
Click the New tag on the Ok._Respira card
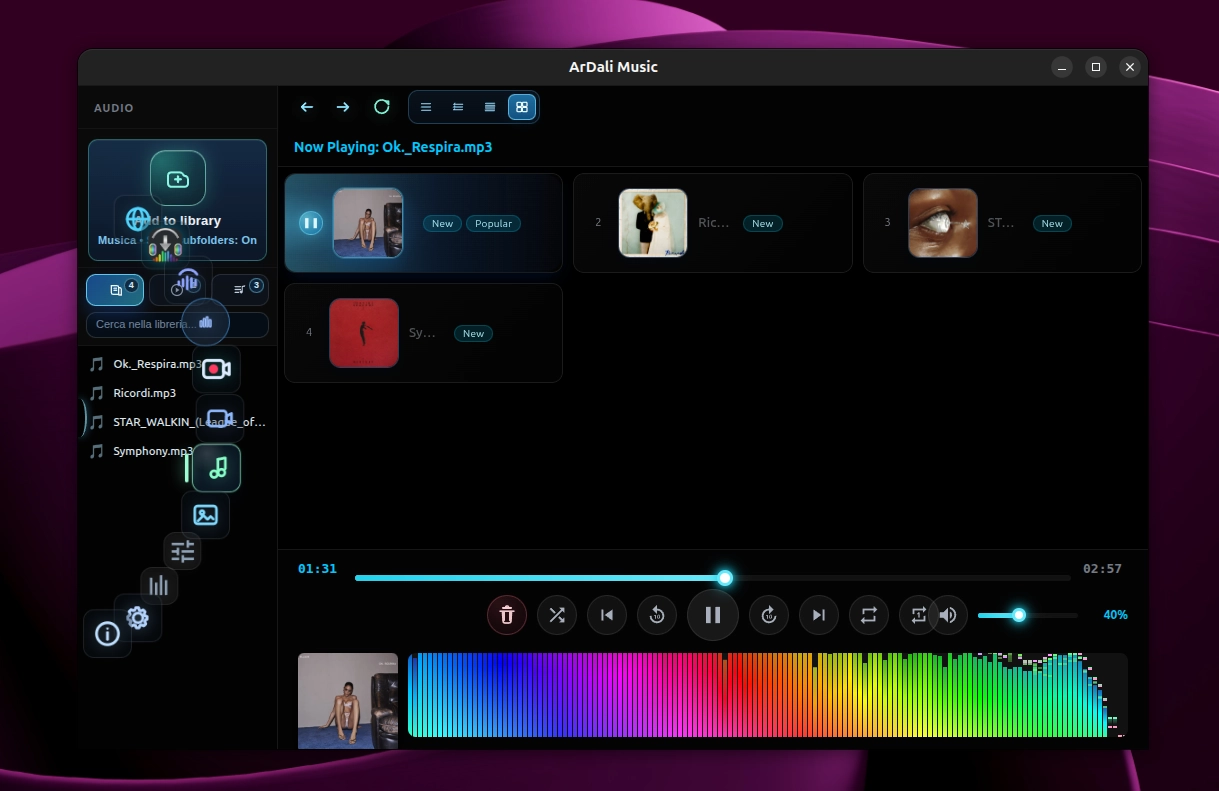pyautogui.click(x=443, y=224)
